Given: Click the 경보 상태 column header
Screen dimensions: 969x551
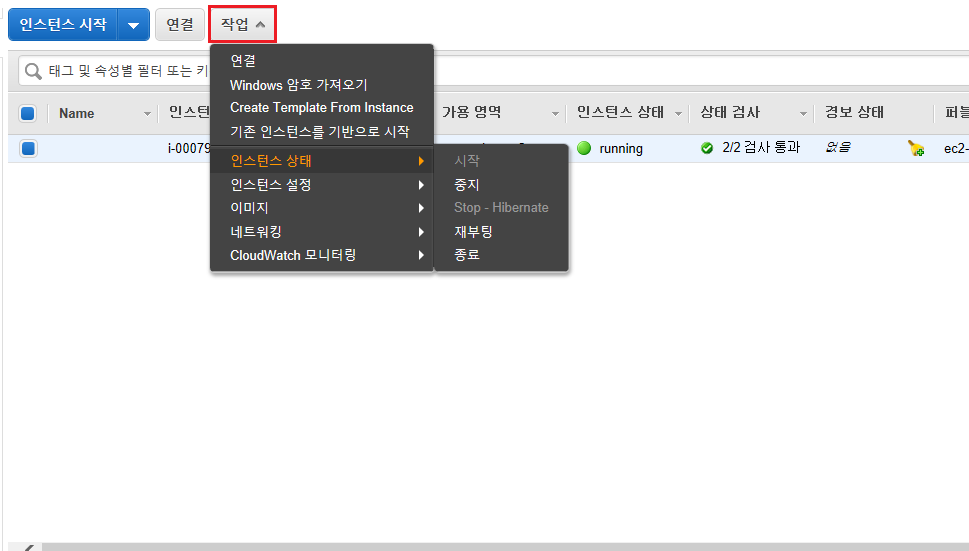Looking at the screenshot, I should tap(854, 112).
